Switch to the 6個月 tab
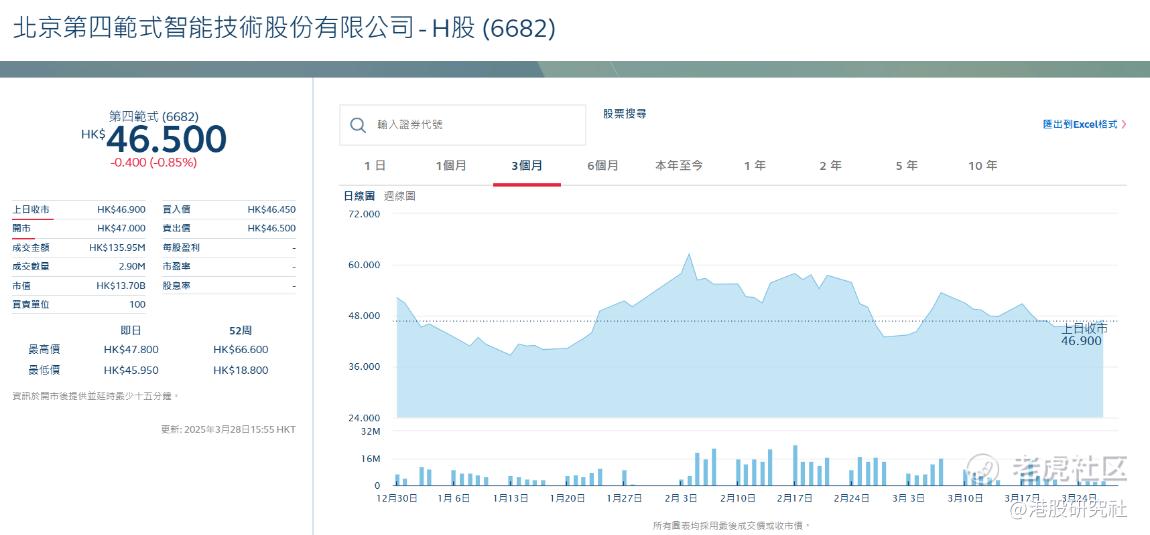Image resolution: width=1150 pixels, height=535 pixels. (603, 166)
